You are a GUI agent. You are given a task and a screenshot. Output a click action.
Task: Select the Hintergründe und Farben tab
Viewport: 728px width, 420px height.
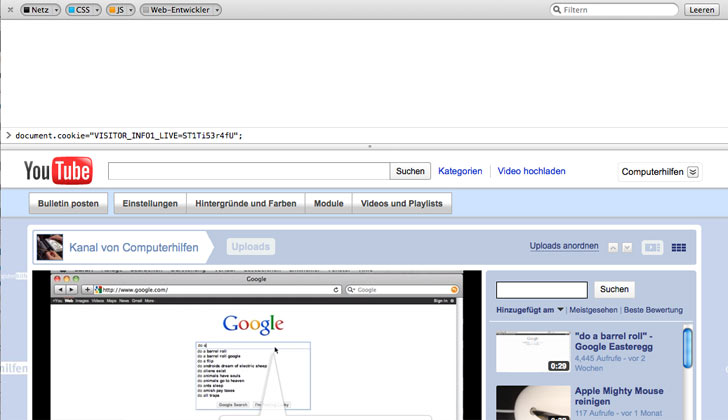coord(246,203)
